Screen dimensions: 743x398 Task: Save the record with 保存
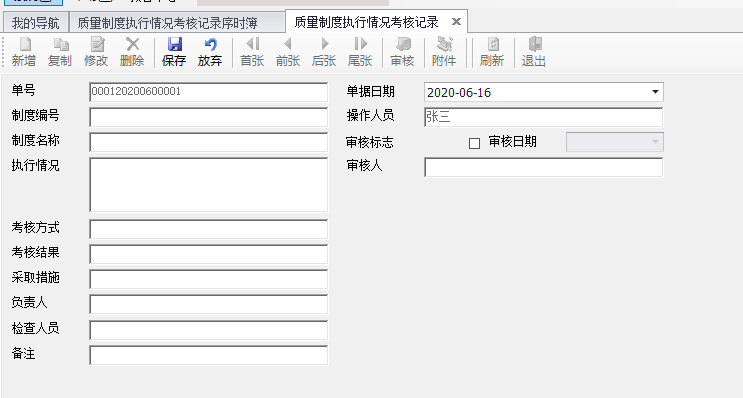[174, 52]
